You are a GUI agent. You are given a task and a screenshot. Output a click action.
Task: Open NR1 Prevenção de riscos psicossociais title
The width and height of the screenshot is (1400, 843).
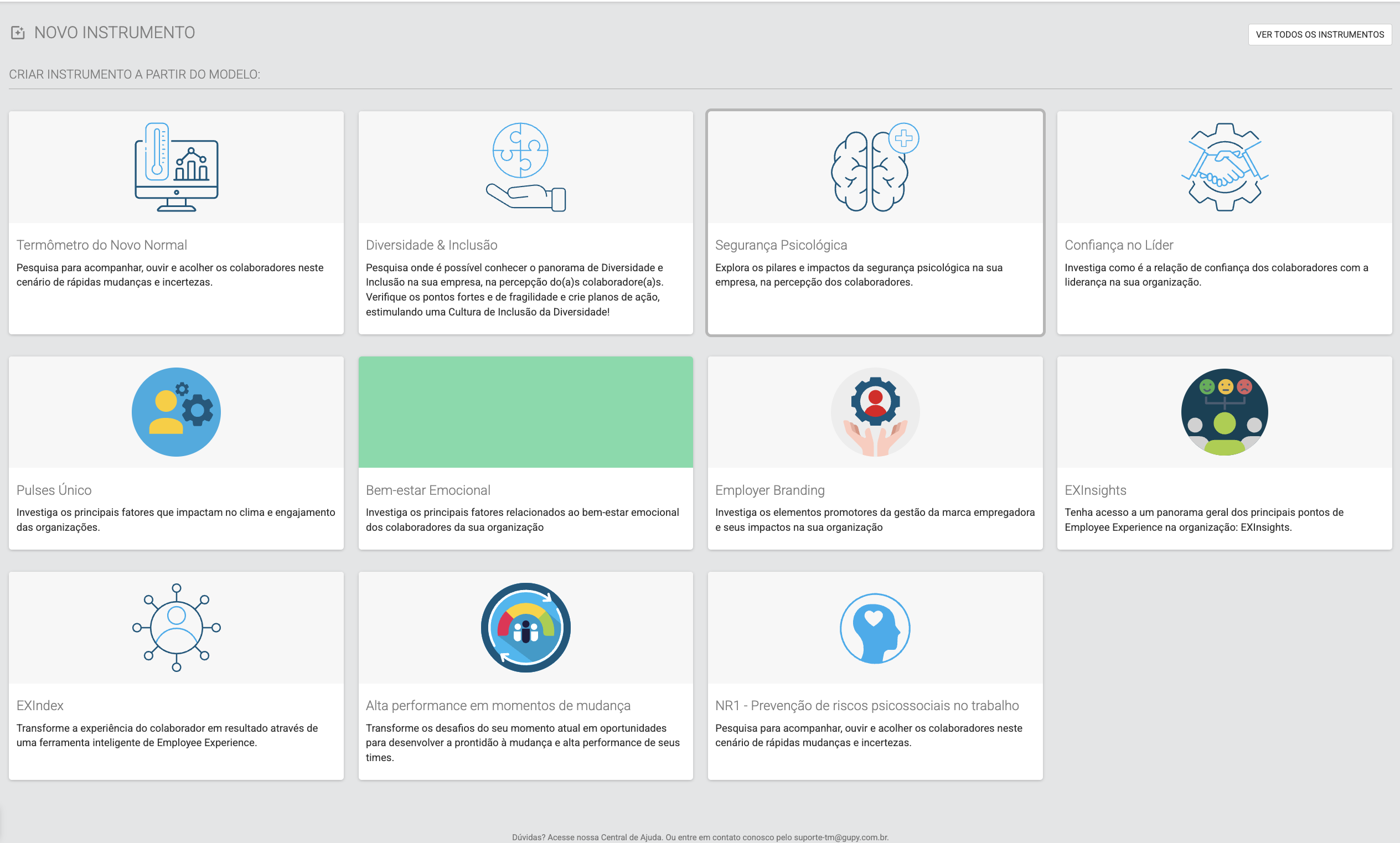[x=867, y=705]
